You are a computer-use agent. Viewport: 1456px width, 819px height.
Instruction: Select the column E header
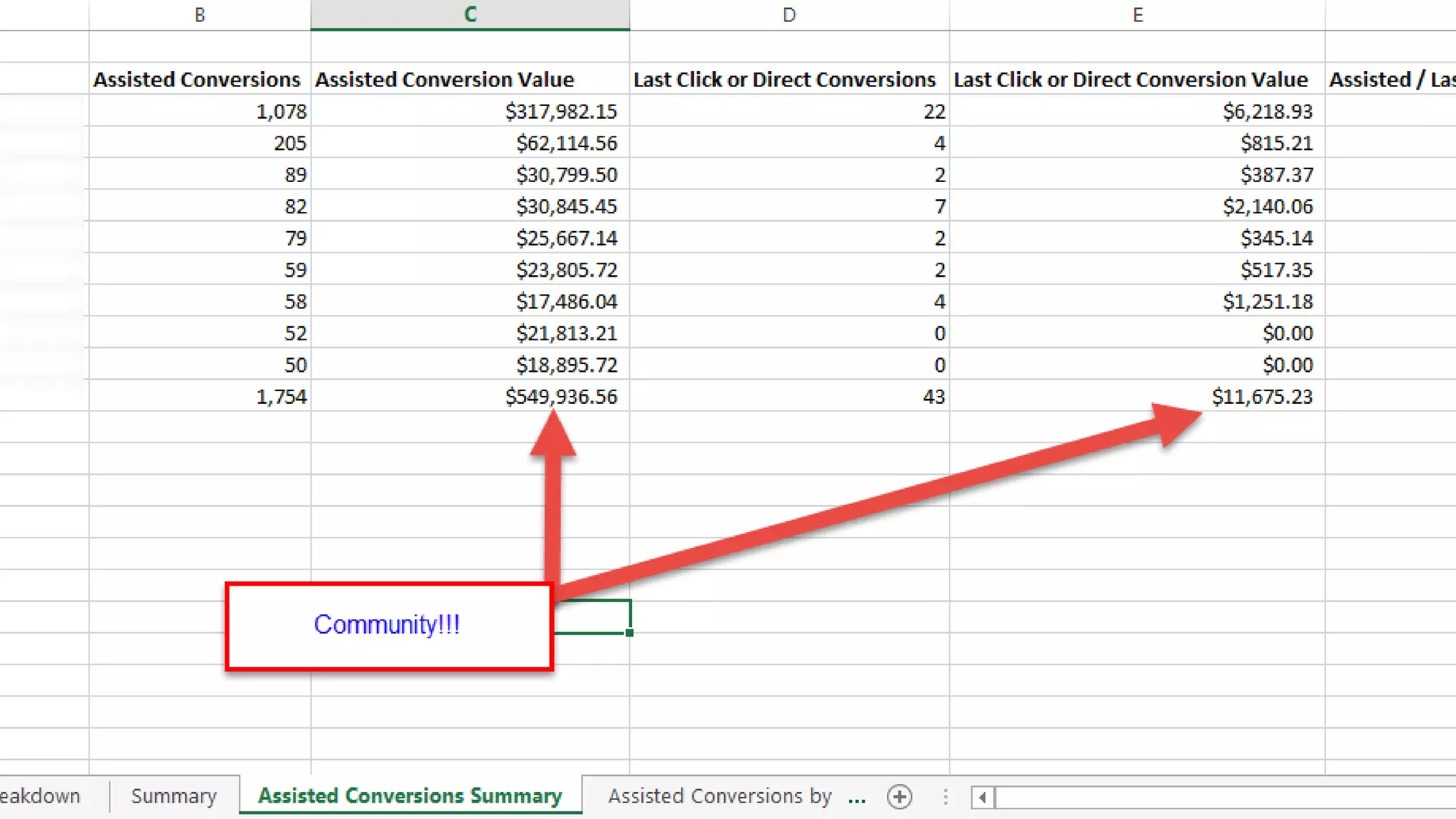[x=1137, y=15]
